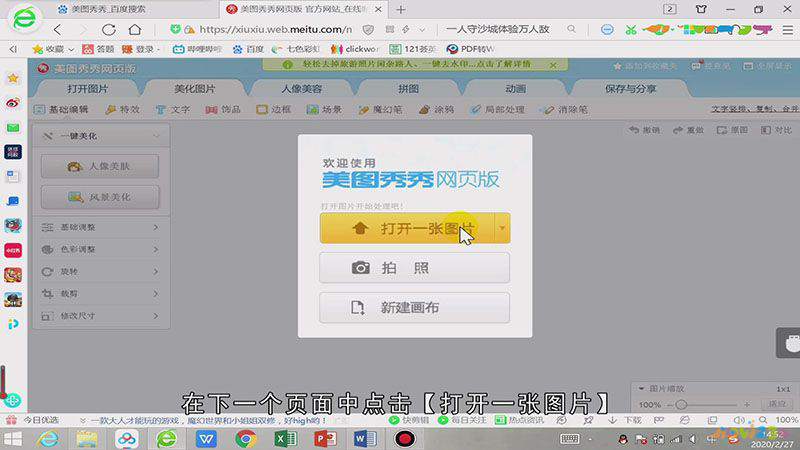Screen dimensions: 800x450
Task: Open Excel from the taskbar
Action: 286,439
